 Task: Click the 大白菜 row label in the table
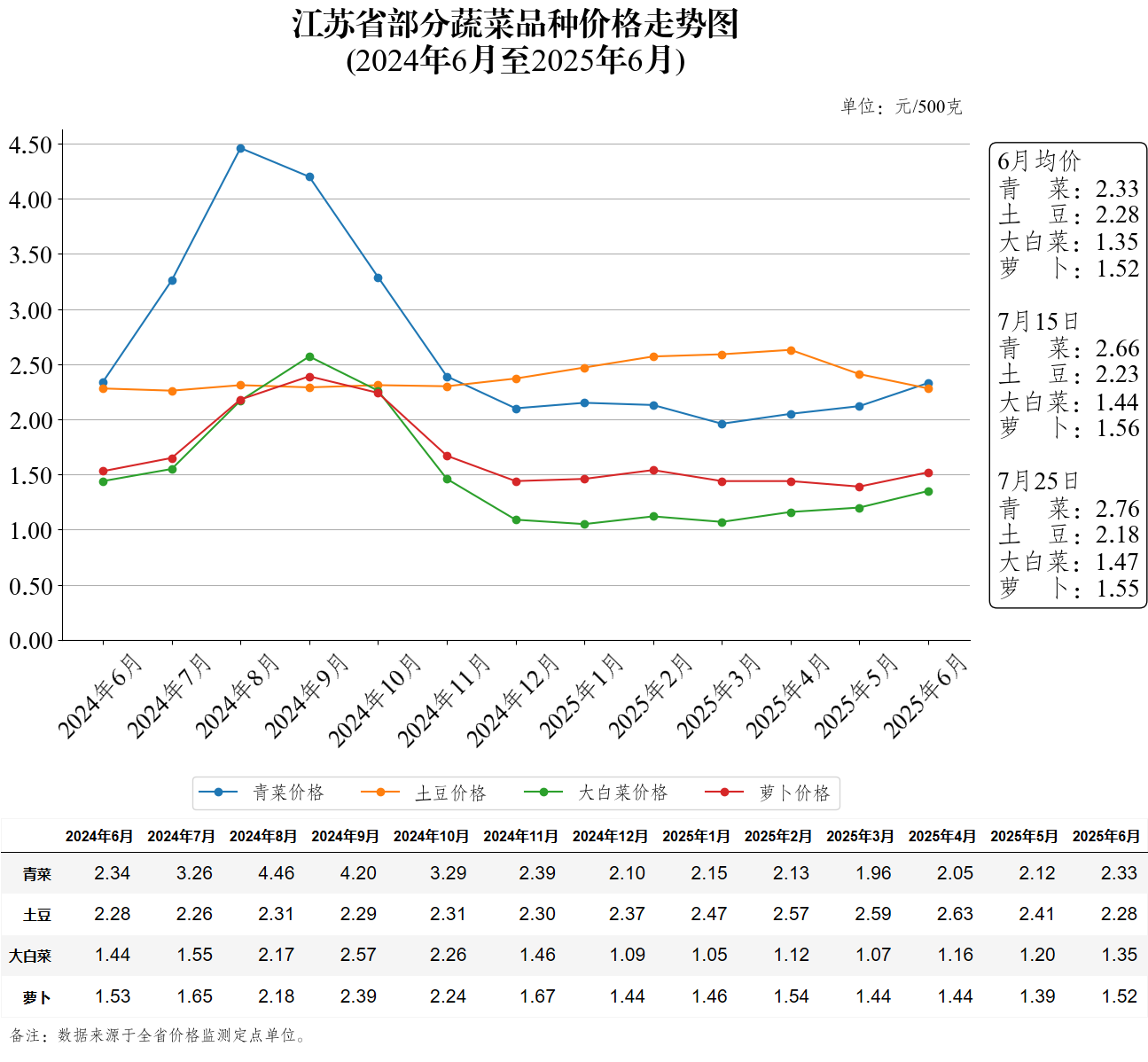coord(30,956)
